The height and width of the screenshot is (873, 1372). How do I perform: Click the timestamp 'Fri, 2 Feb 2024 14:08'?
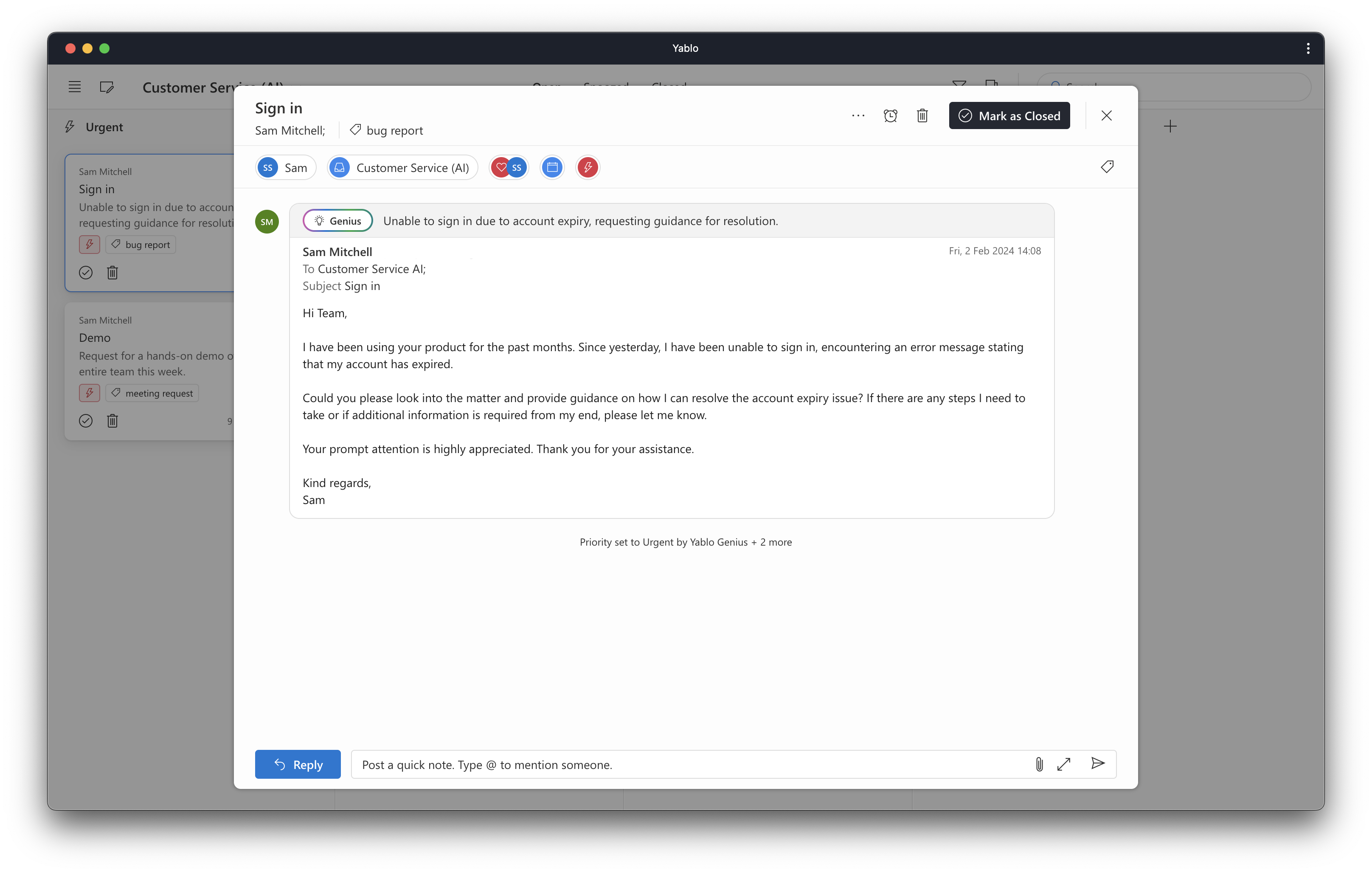(995, 251)
